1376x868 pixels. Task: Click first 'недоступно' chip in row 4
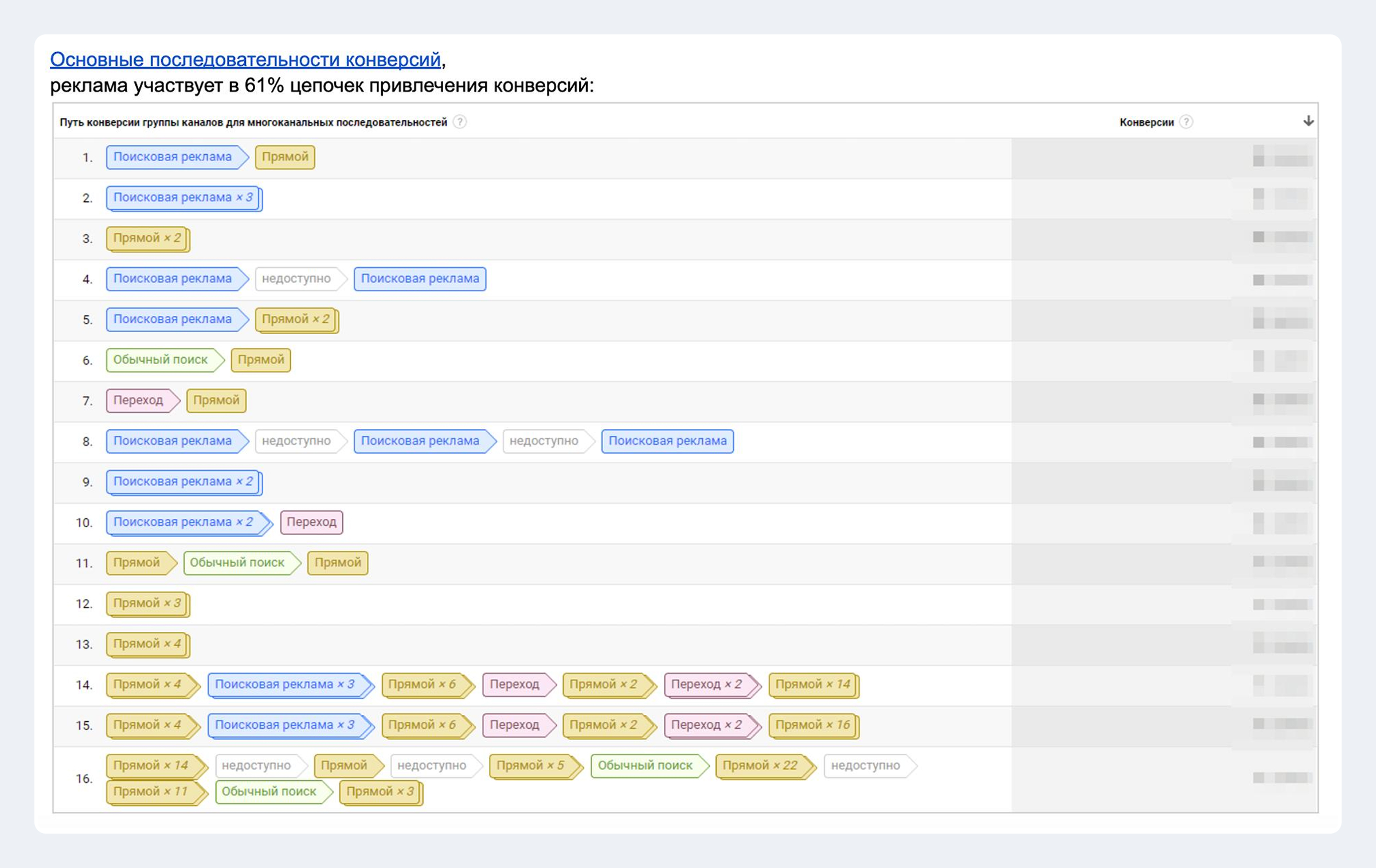pyautogui.click(x=296, y=279)
